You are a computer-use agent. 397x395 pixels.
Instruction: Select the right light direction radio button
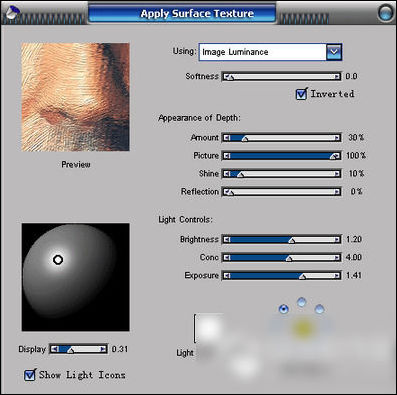(319, 309)
